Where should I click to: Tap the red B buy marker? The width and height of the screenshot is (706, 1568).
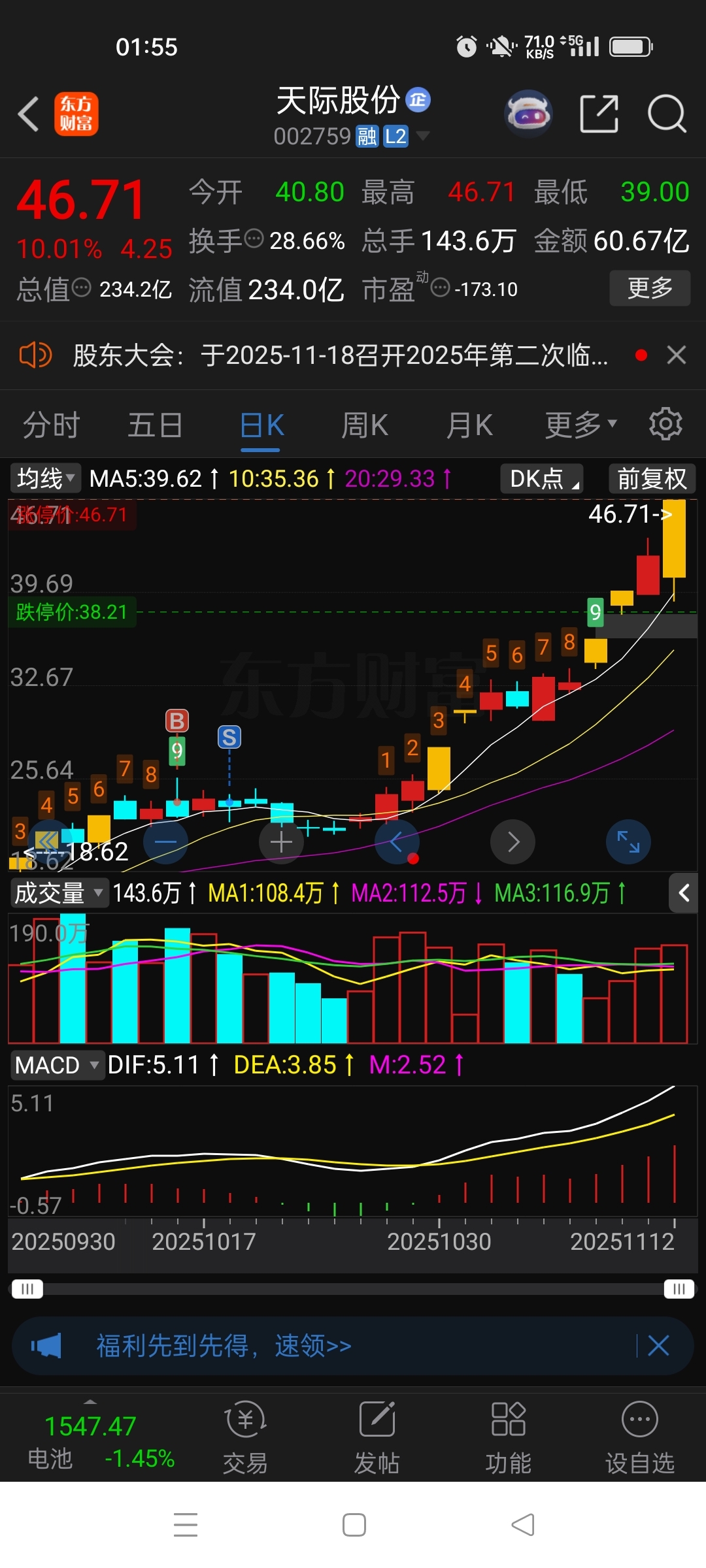[x=177, y=721]
